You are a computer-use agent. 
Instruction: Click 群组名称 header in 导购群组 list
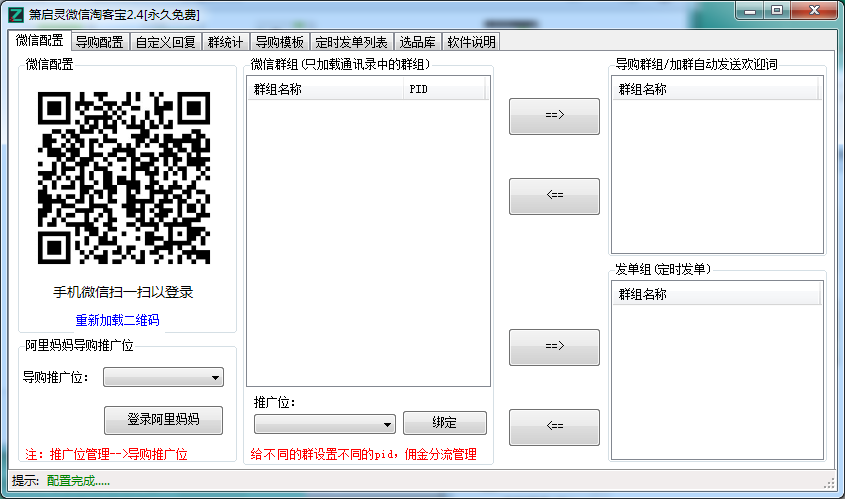[715, 89]
